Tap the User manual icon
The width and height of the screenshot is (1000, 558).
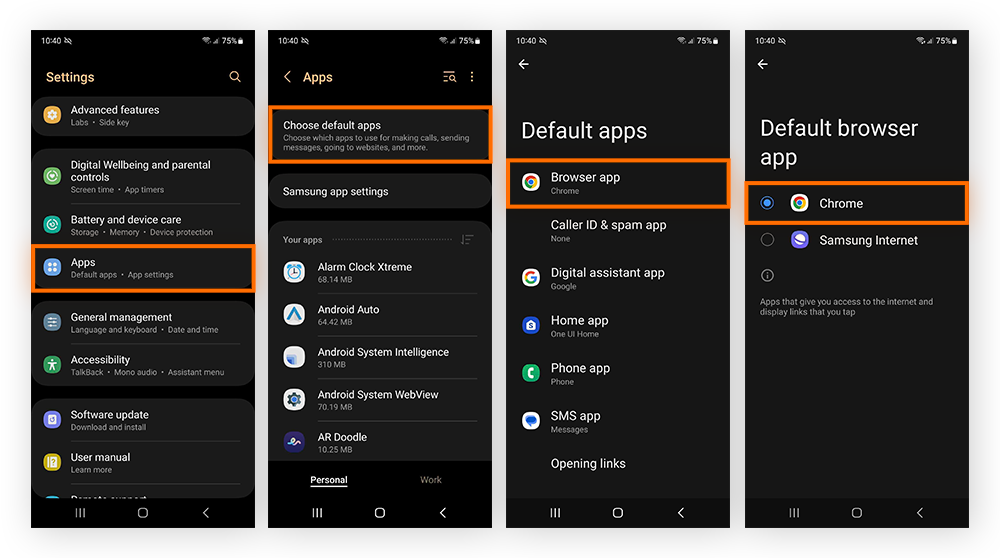[52, 462]
